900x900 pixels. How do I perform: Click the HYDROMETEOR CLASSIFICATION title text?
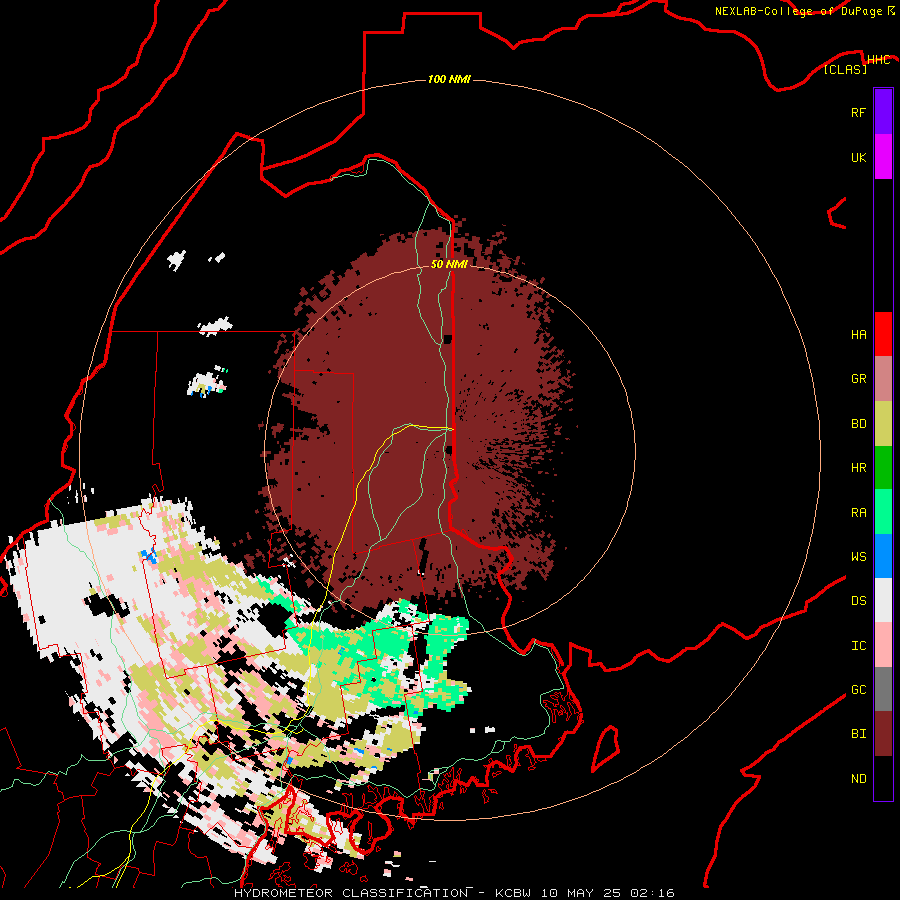(x=351, y=893)
